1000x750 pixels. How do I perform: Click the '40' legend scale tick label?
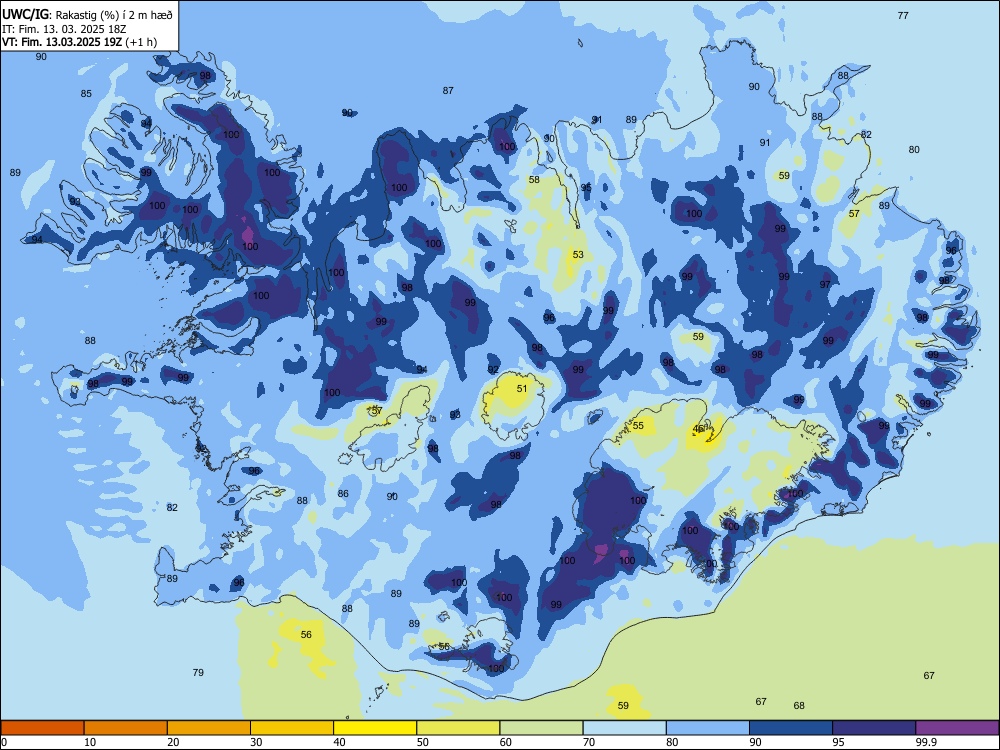339,742
